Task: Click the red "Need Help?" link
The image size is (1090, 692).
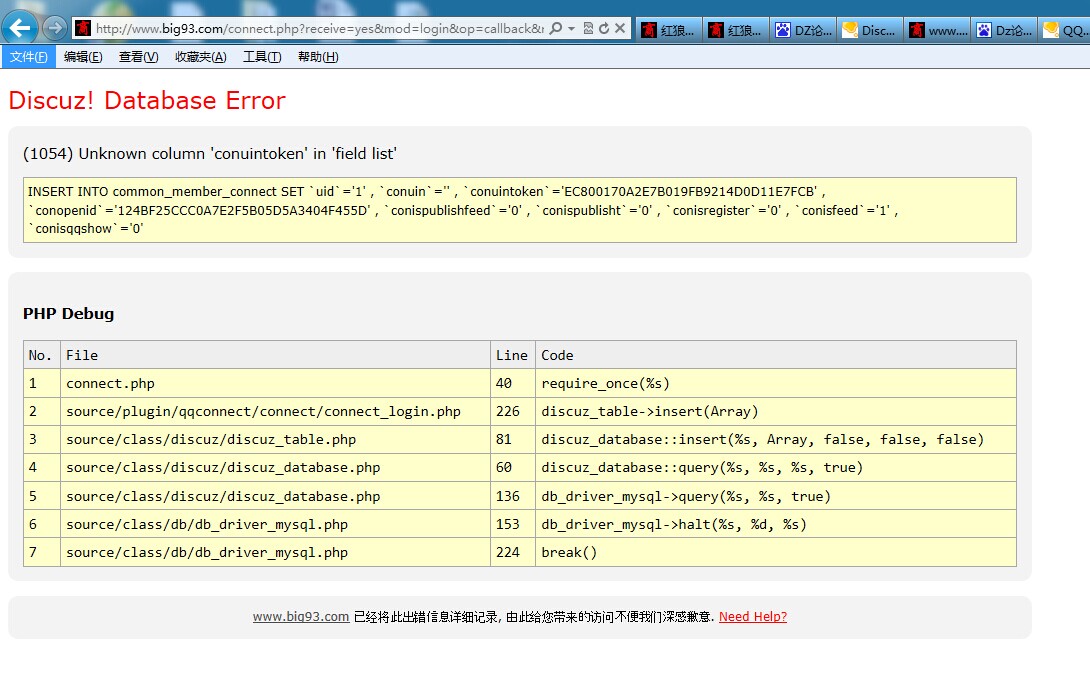Action: tap(752, 617)
